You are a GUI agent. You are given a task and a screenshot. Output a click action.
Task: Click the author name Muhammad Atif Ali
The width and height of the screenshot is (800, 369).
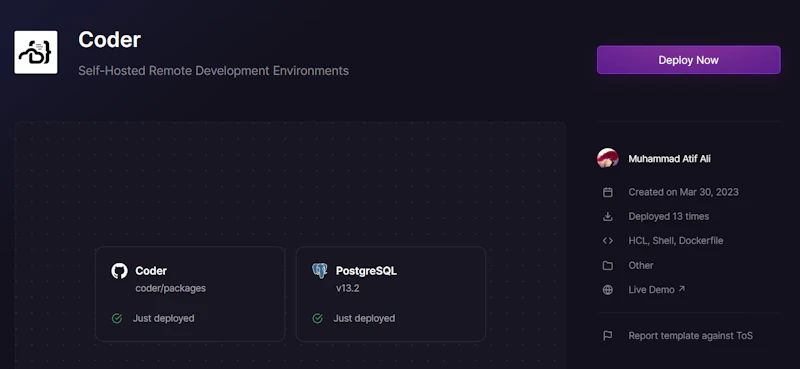click(669, 159)
